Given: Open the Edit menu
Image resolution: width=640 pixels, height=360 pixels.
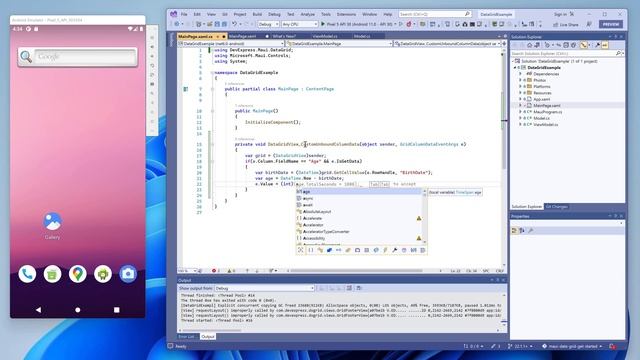Looking at the screenshot, I should 197,14.
